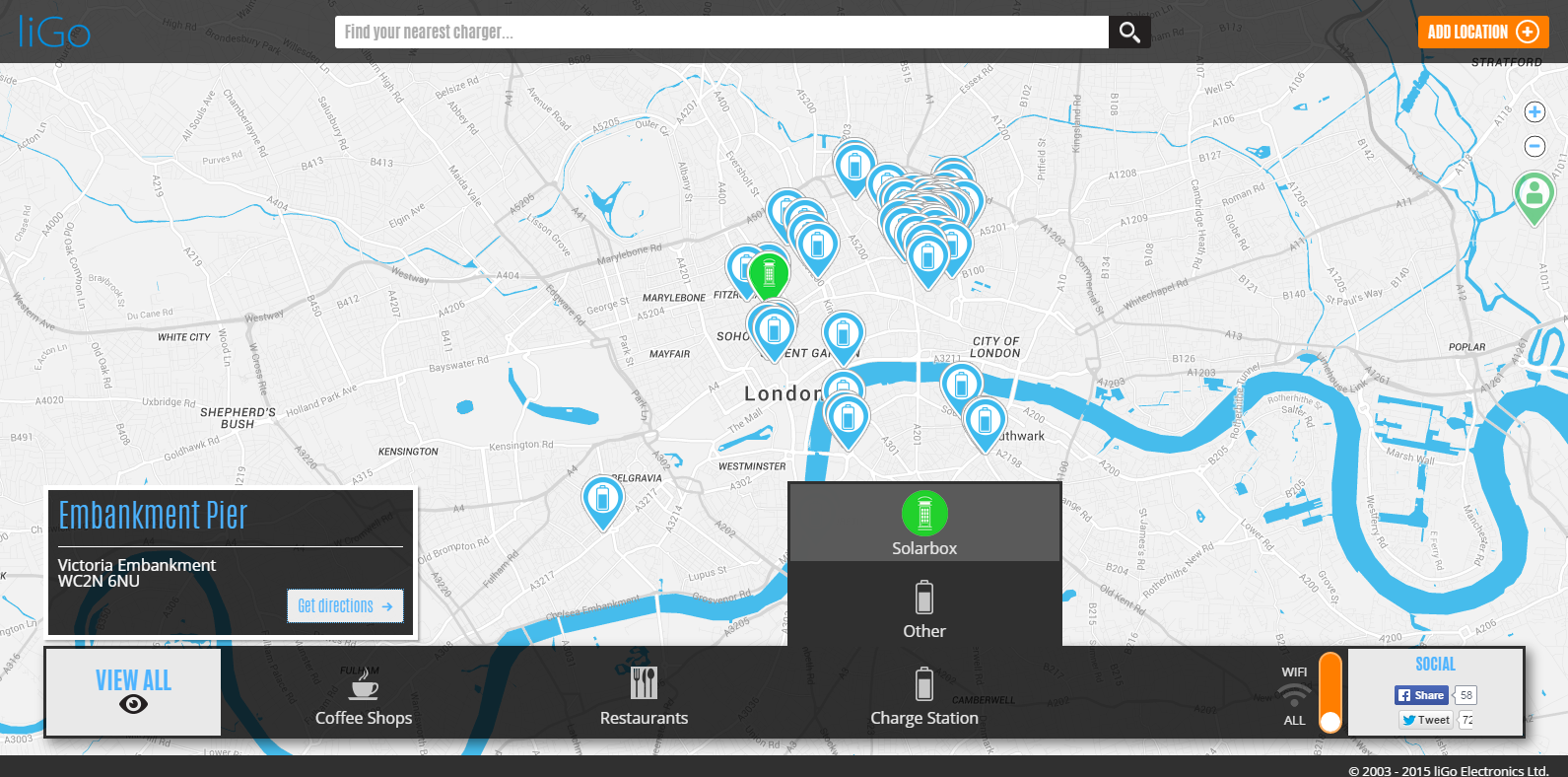Click the tweet count bubble

point(1467,720)
